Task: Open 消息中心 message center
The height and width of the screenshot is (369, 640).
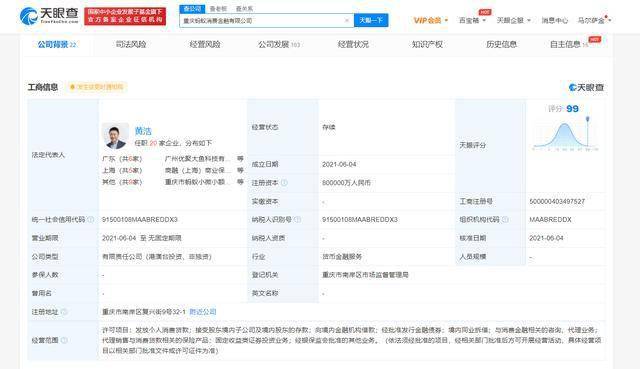Action: pos(554,20)
